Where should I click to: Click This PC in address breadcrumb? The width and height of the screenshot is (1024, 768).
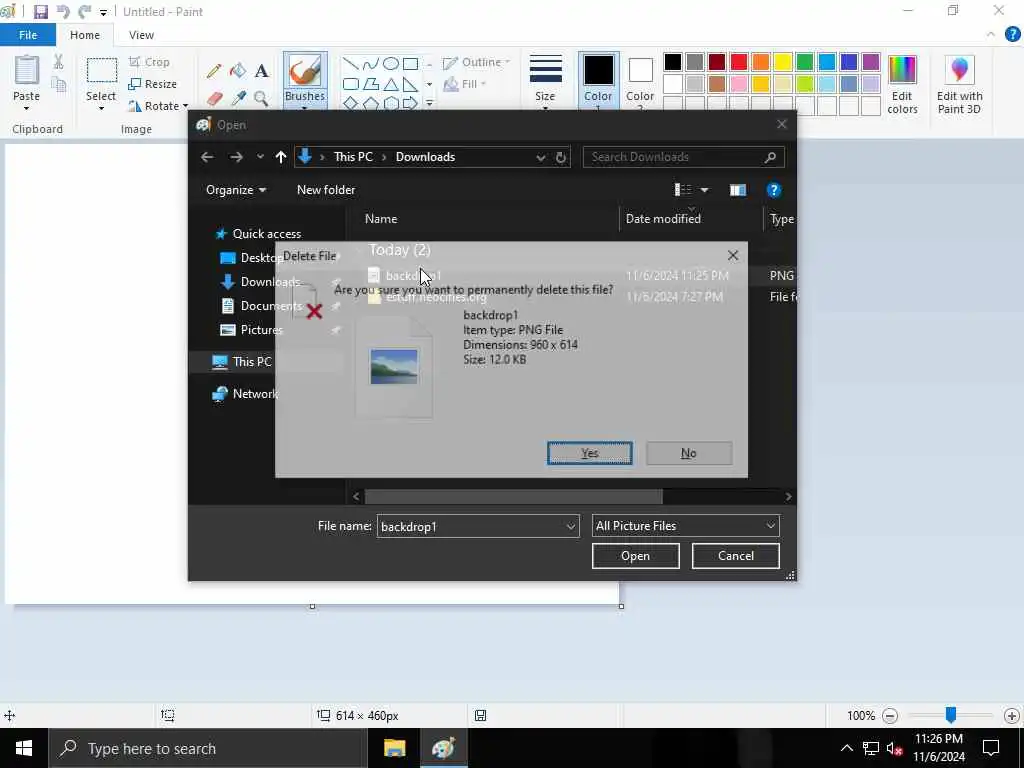[x=353, y=157]
